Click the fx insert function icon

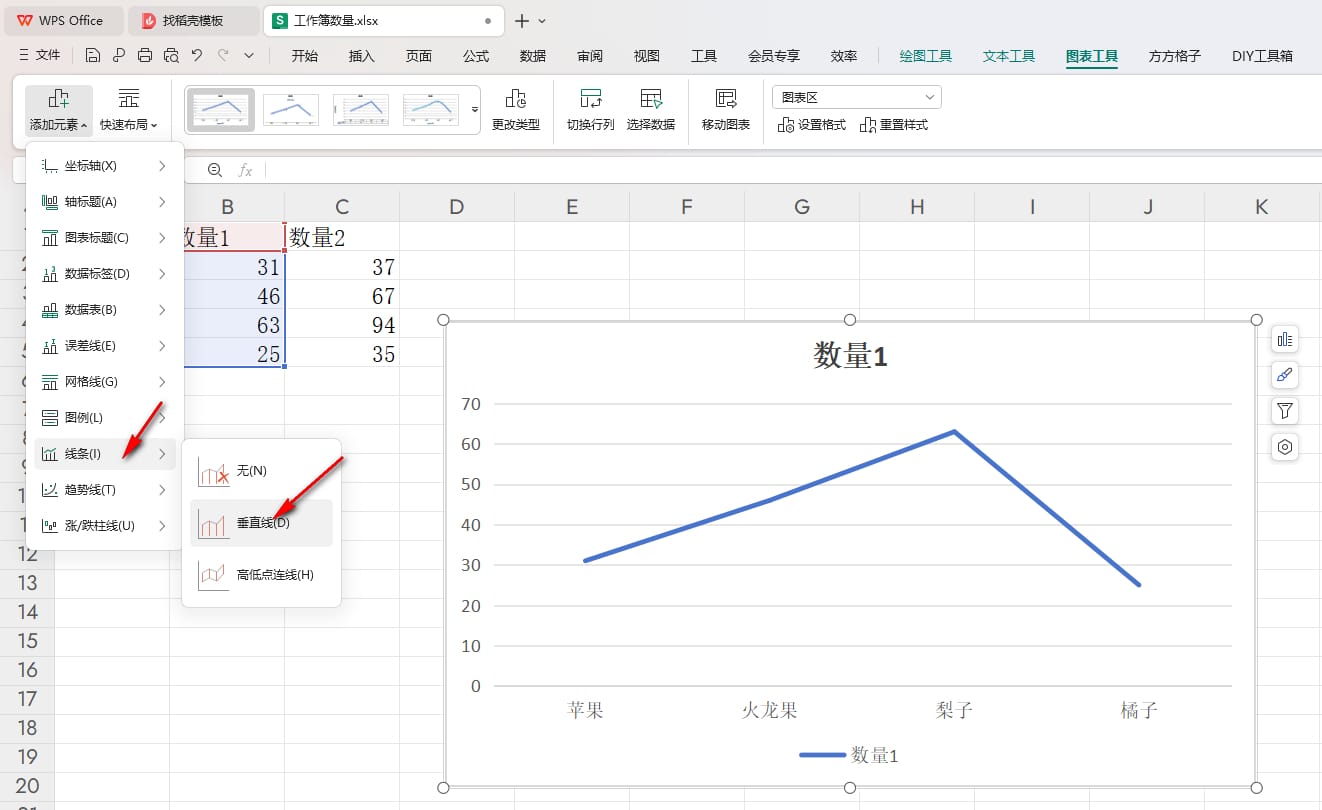click(x=245, y=170)
